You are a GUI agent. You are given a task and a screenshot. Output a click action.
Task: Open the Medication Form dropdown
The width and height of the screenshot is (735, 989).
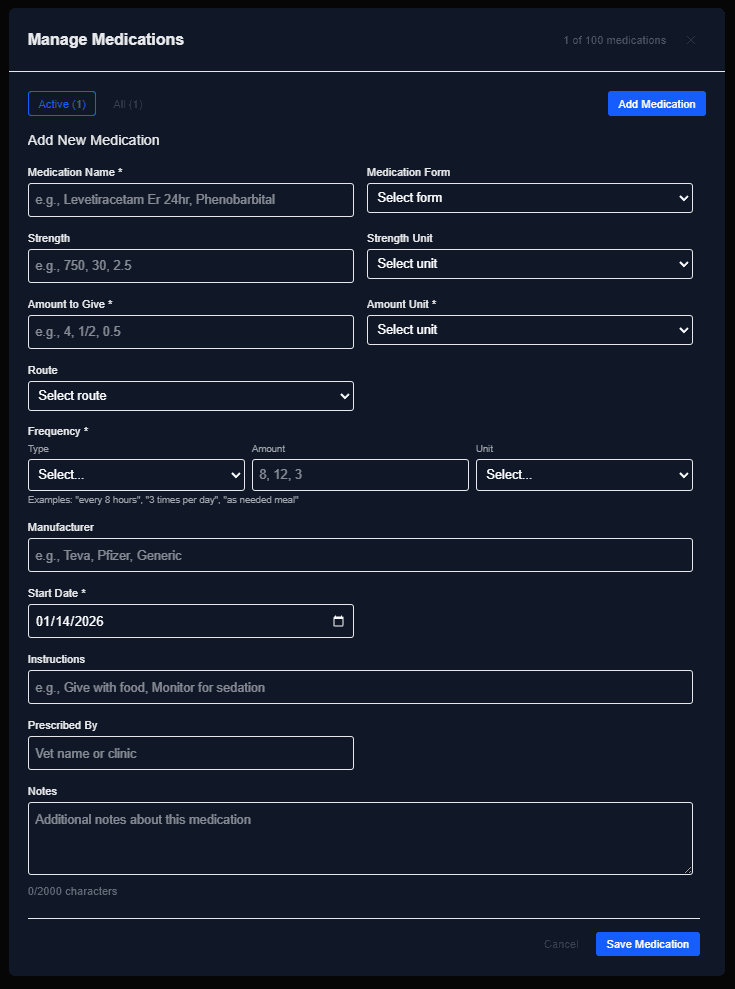(529, 198)
